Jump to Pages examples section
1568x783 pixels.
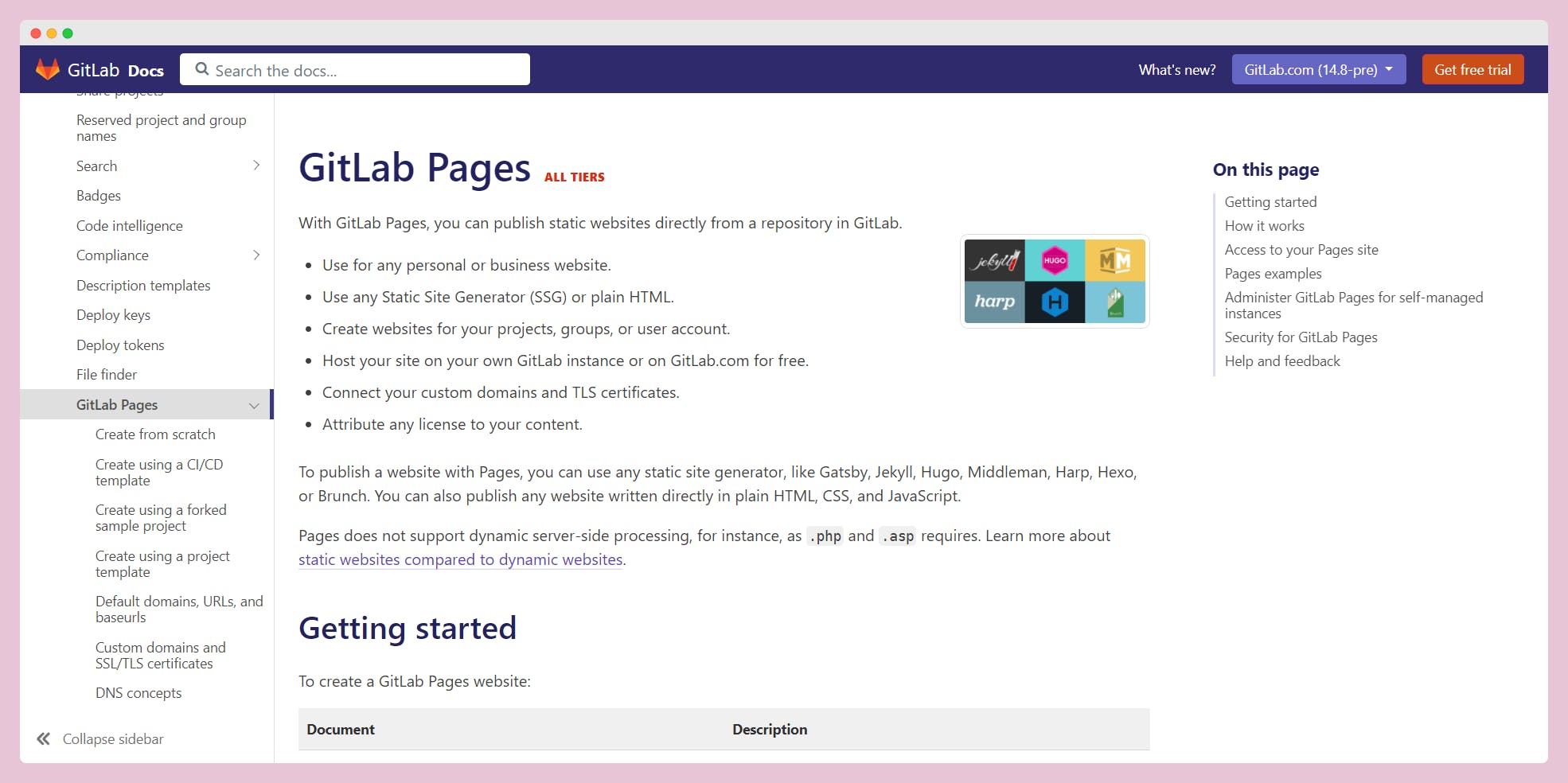point(1273,274)
